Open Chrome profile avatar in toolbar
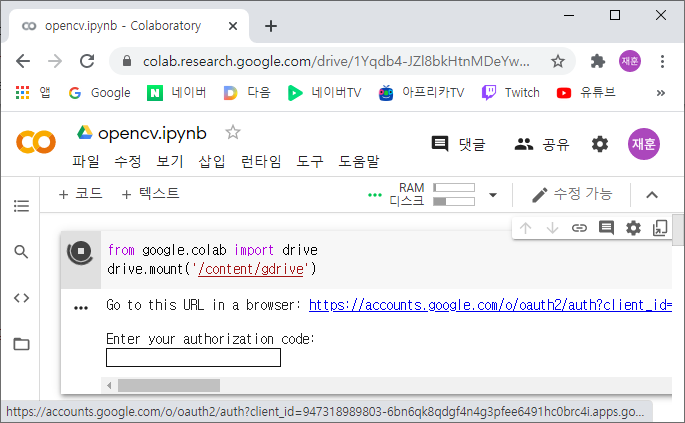The width and height of the screenshot is (685, 423). click(630, 61)
